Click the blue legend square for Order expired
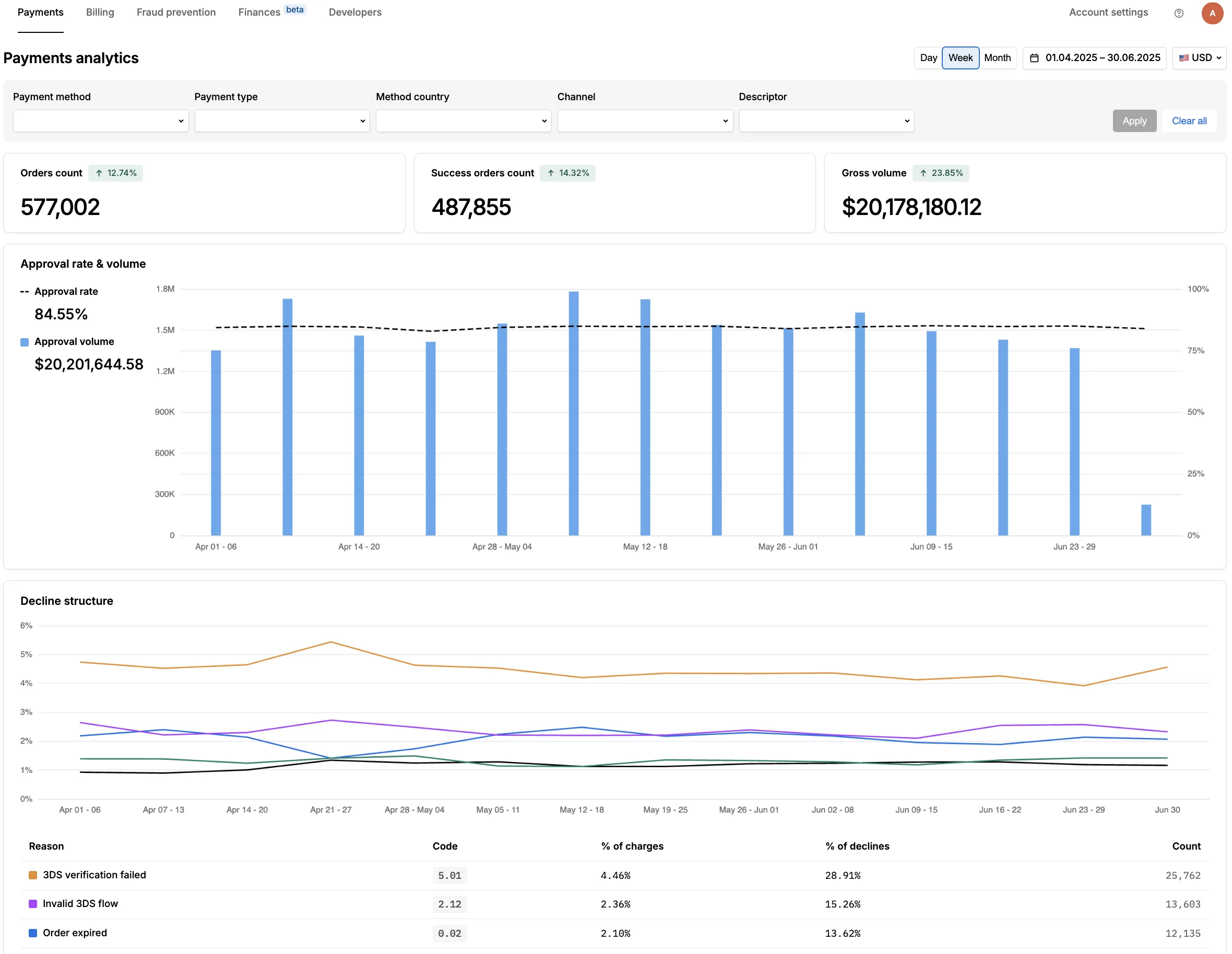 32,933
